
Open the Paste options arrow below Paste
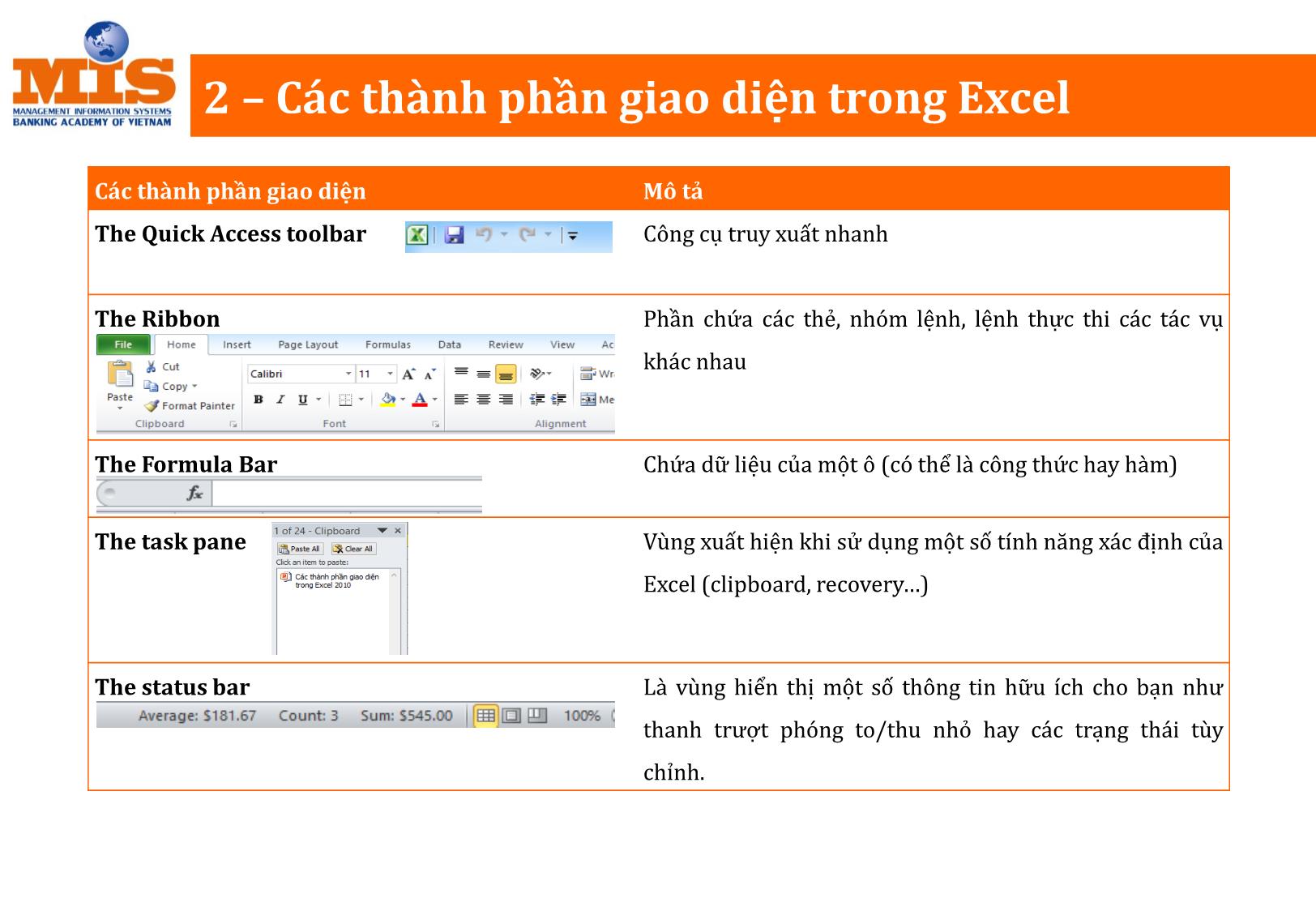click(x=120, y=408)
